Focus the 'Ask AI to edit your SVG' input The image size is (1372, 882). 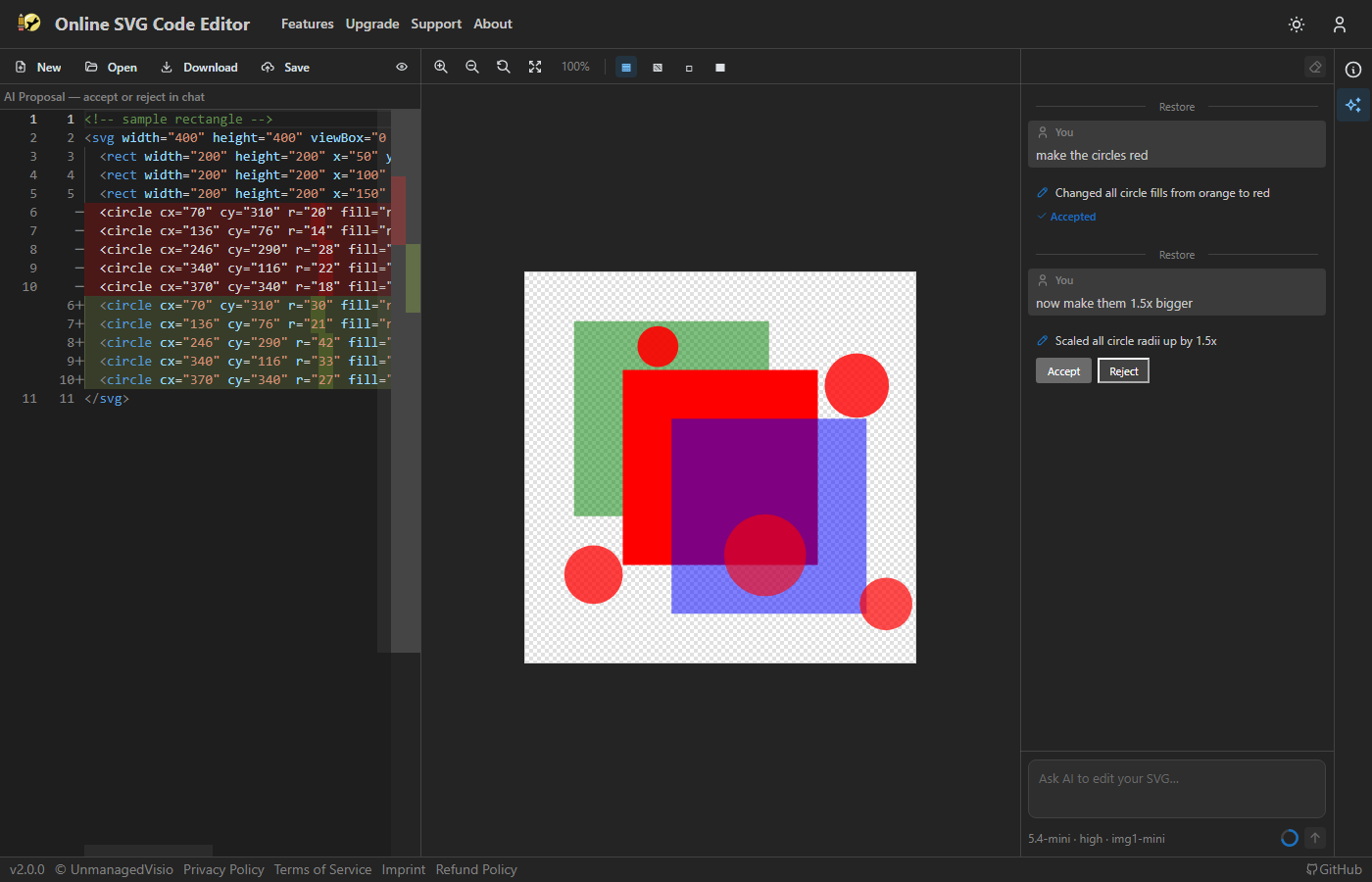pyautogui.click(x=1176, y=788)
